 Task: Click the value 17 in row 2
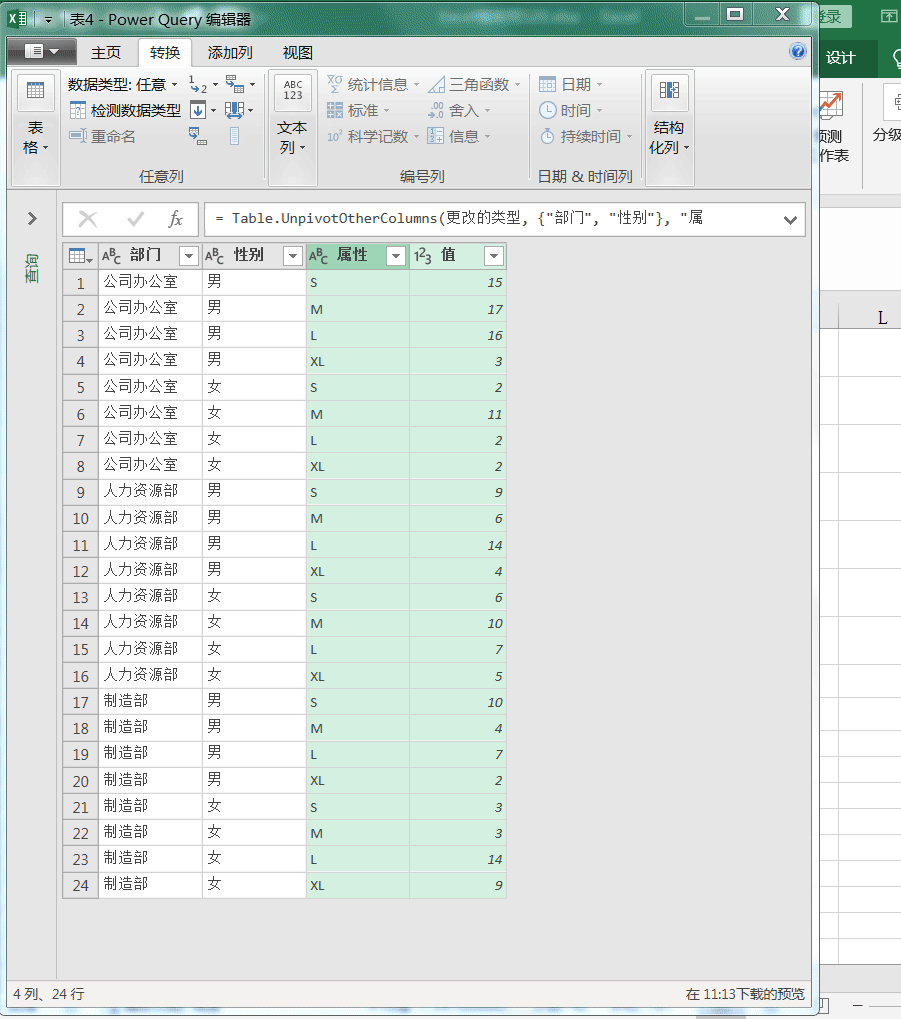[458, 309]
